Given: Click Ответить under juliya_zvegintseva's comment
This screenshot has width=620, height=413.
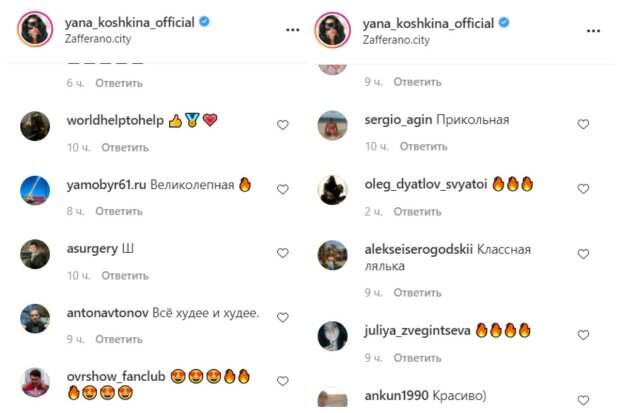Looking at the screenshot, I should 417,358.
